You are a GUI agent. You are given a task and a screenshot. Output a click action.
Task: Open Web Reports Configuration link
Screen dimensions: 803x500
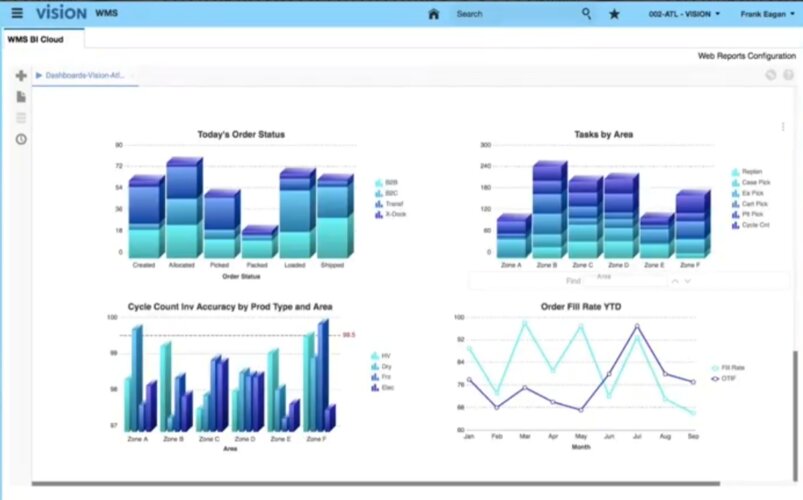tap(747, 56)
